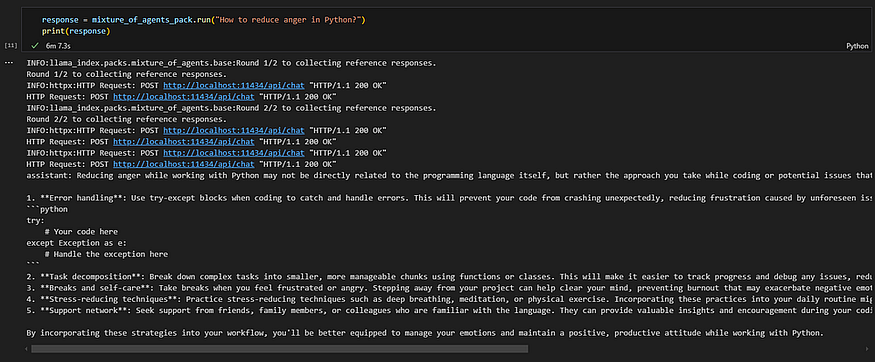Image resolution: width=875 pixels, height=362 pixels.
Task: Open the second localhost api/chat link
Action: tap(184, 96)
